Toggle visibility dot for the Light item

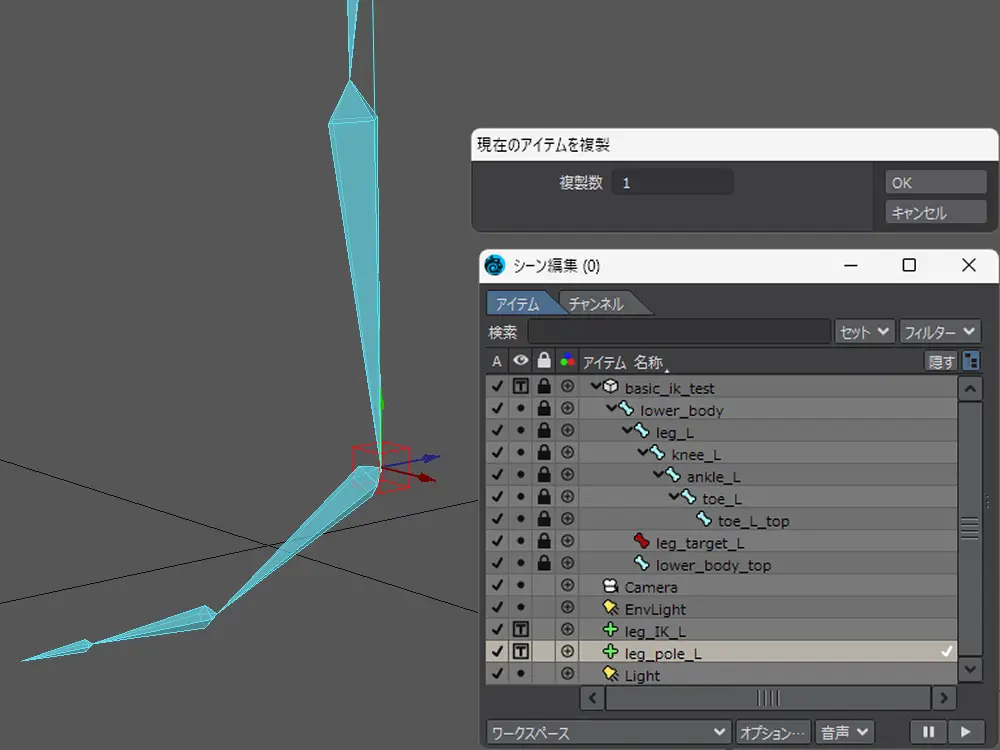click(520, 675)
